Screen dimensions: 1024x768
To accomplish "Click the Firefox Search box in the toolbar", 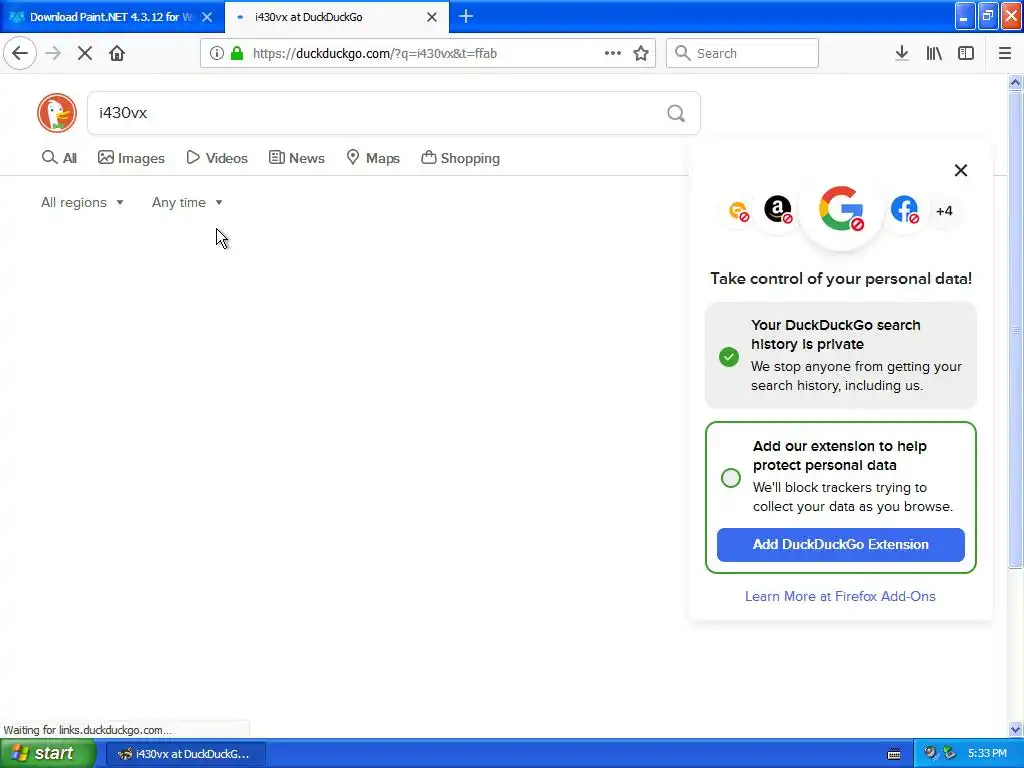I will pos(742,53).
